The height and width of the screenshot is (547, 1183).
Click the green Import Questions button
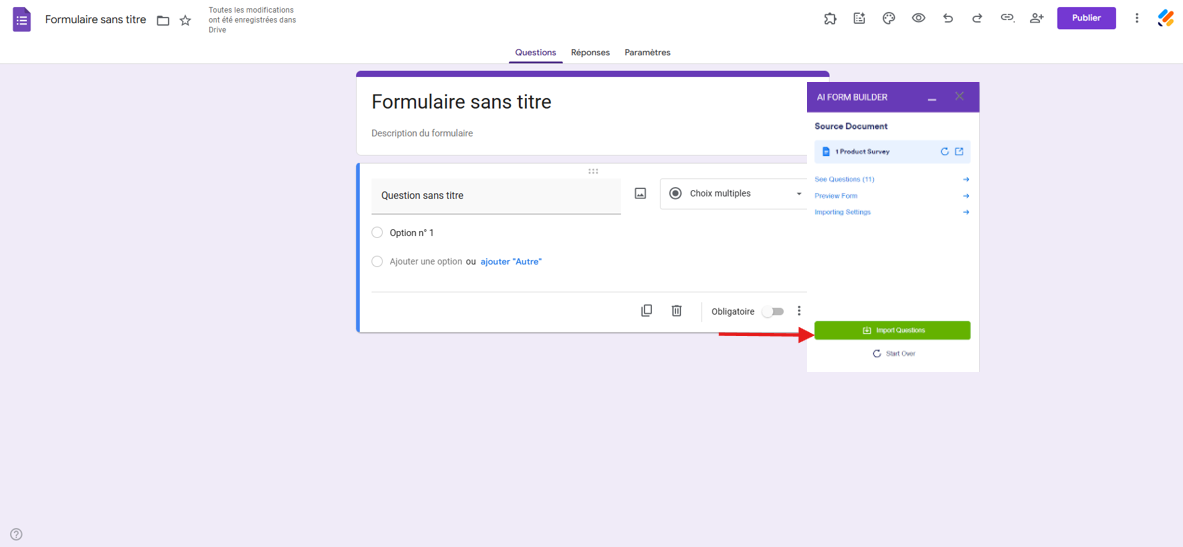pos(893,330)
